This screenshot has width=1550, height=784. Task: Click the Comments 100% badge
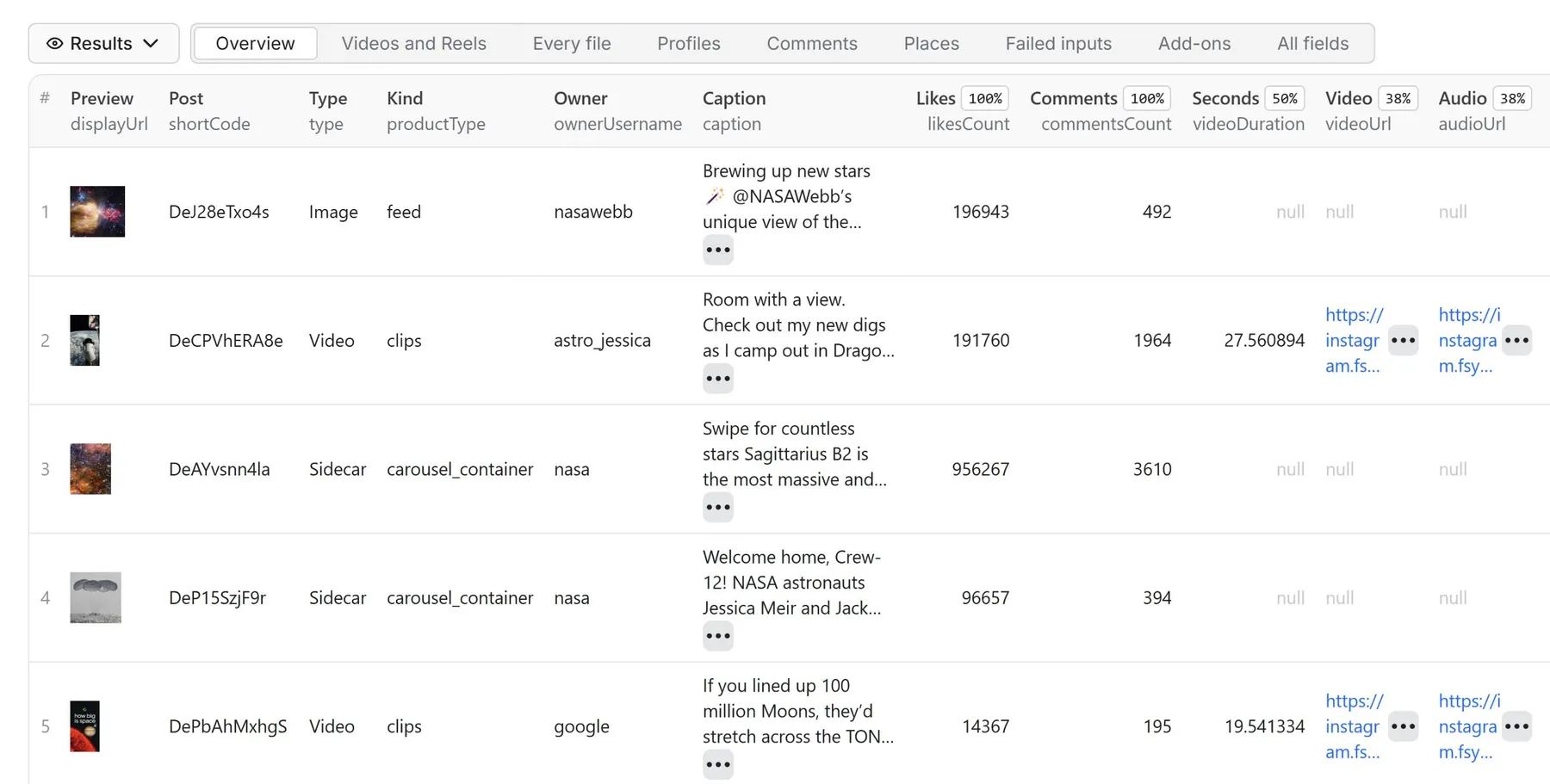(x=1147, y=98)
